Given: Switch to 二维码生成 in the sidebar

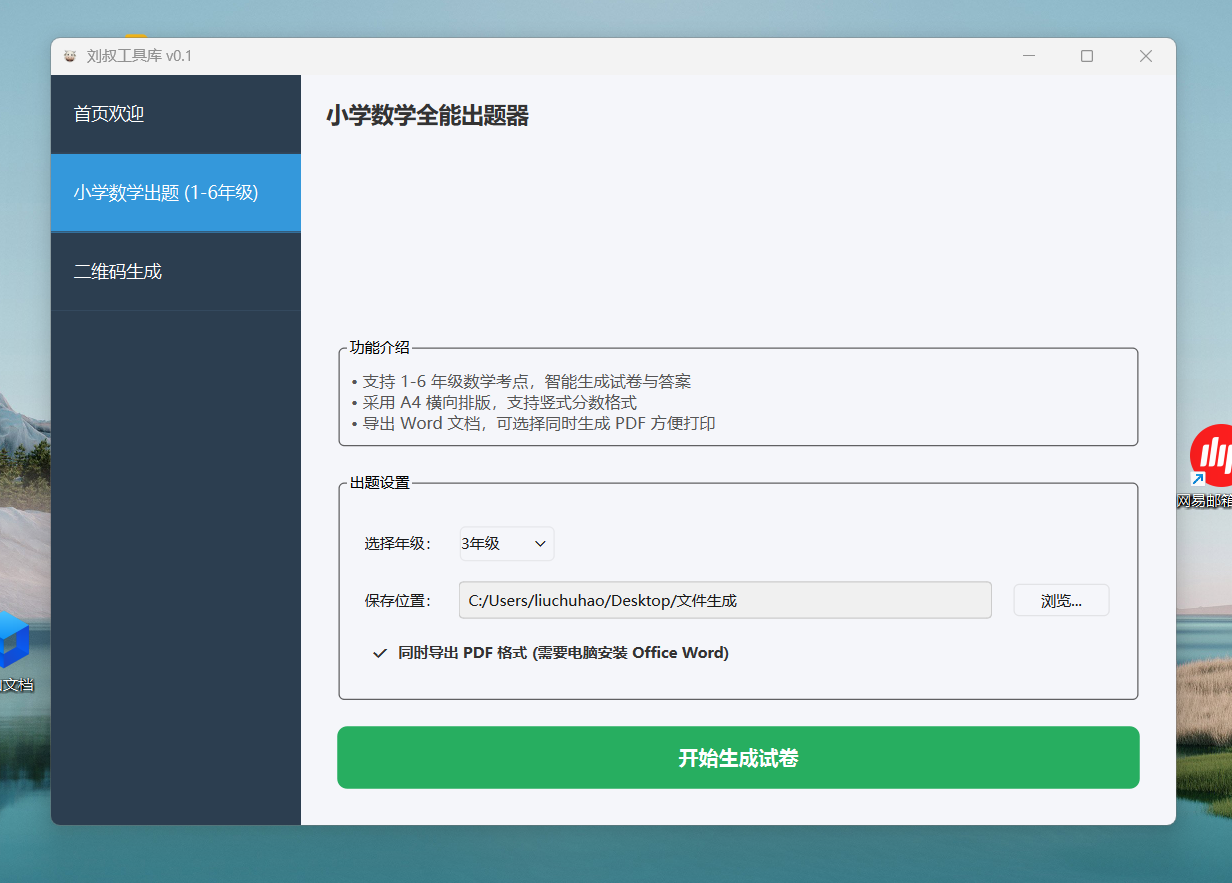Looking at the screenshot, I should (175, 271).
